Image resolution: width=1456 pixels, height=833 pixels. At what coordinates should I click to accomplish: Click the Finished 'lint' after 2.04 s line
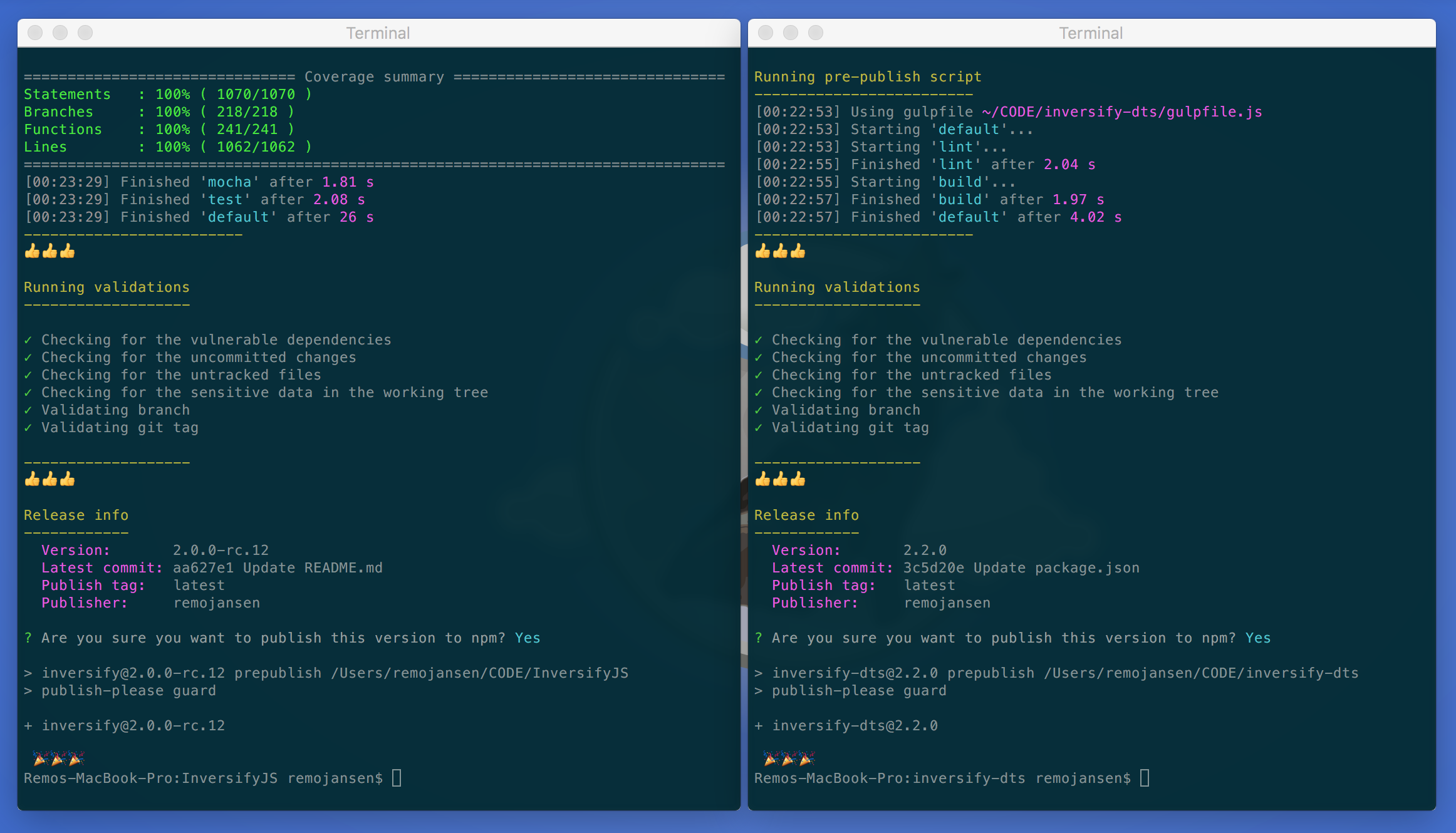pyautogui.click(x=925, y=165)
